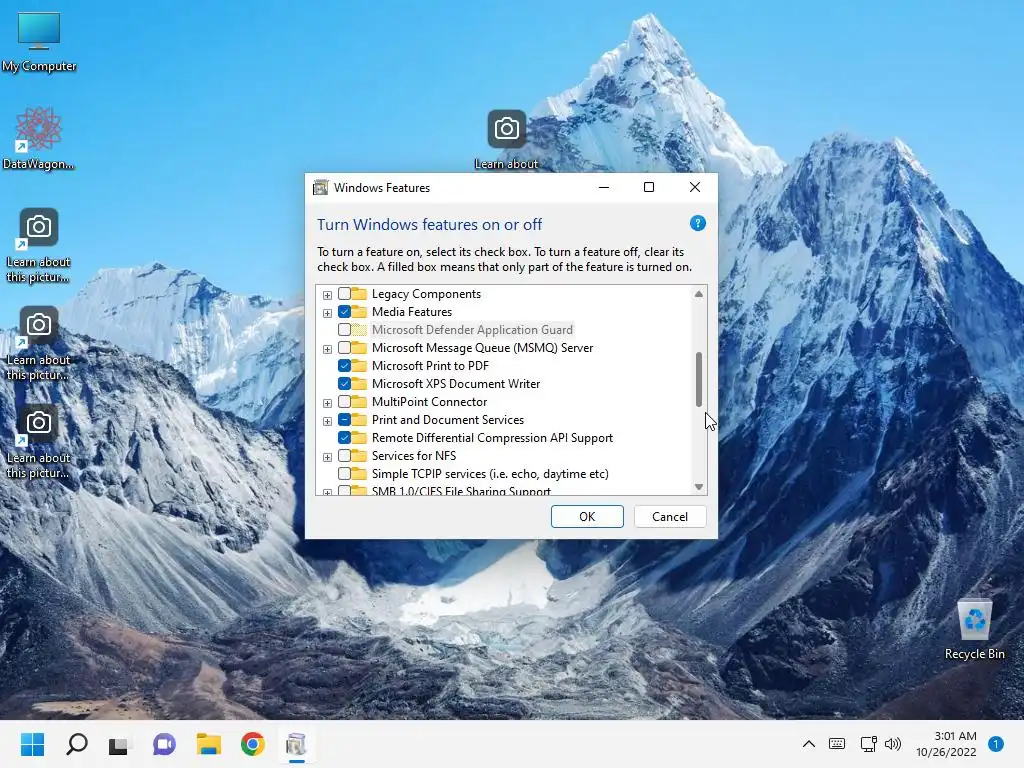
Task: Launch Google Chrome from taskbar
Action: click(253, 744)
